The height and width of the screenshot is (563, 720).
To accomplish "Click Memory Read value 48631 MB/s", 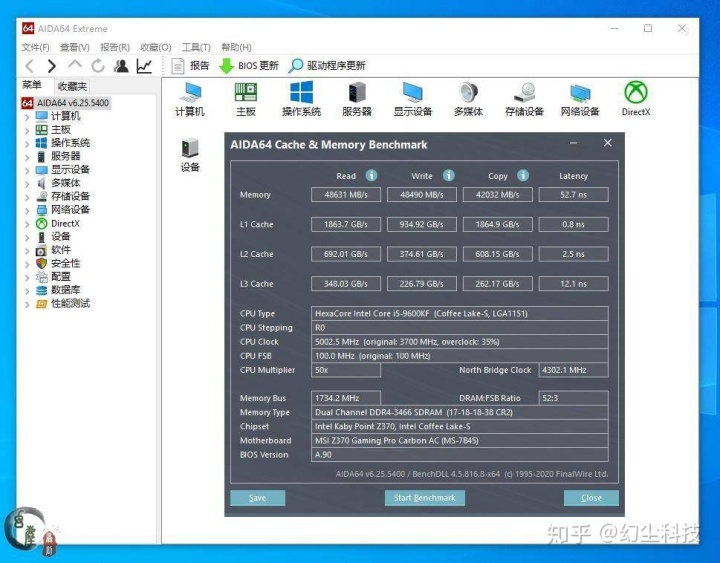I will [x=346, y=195].
